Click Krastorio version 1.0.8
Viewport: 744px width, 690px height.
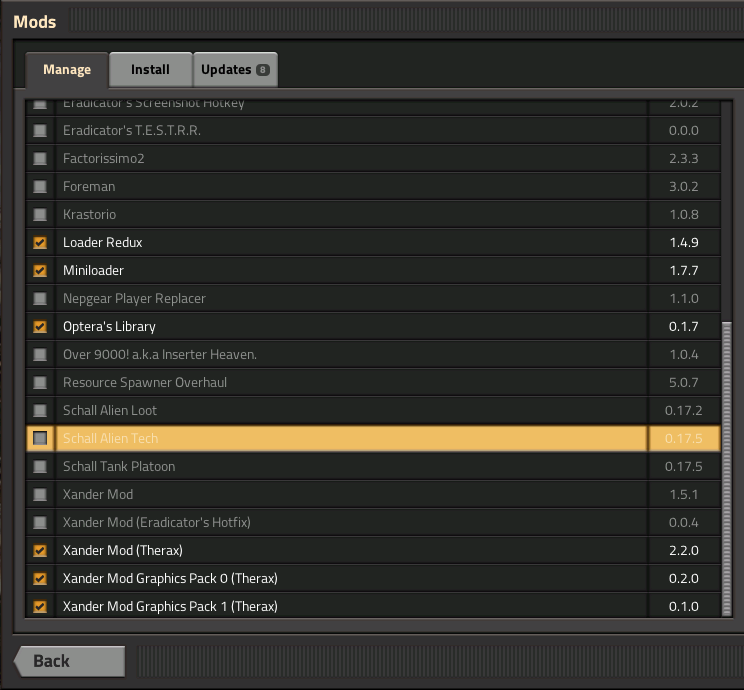pos(684,214)
